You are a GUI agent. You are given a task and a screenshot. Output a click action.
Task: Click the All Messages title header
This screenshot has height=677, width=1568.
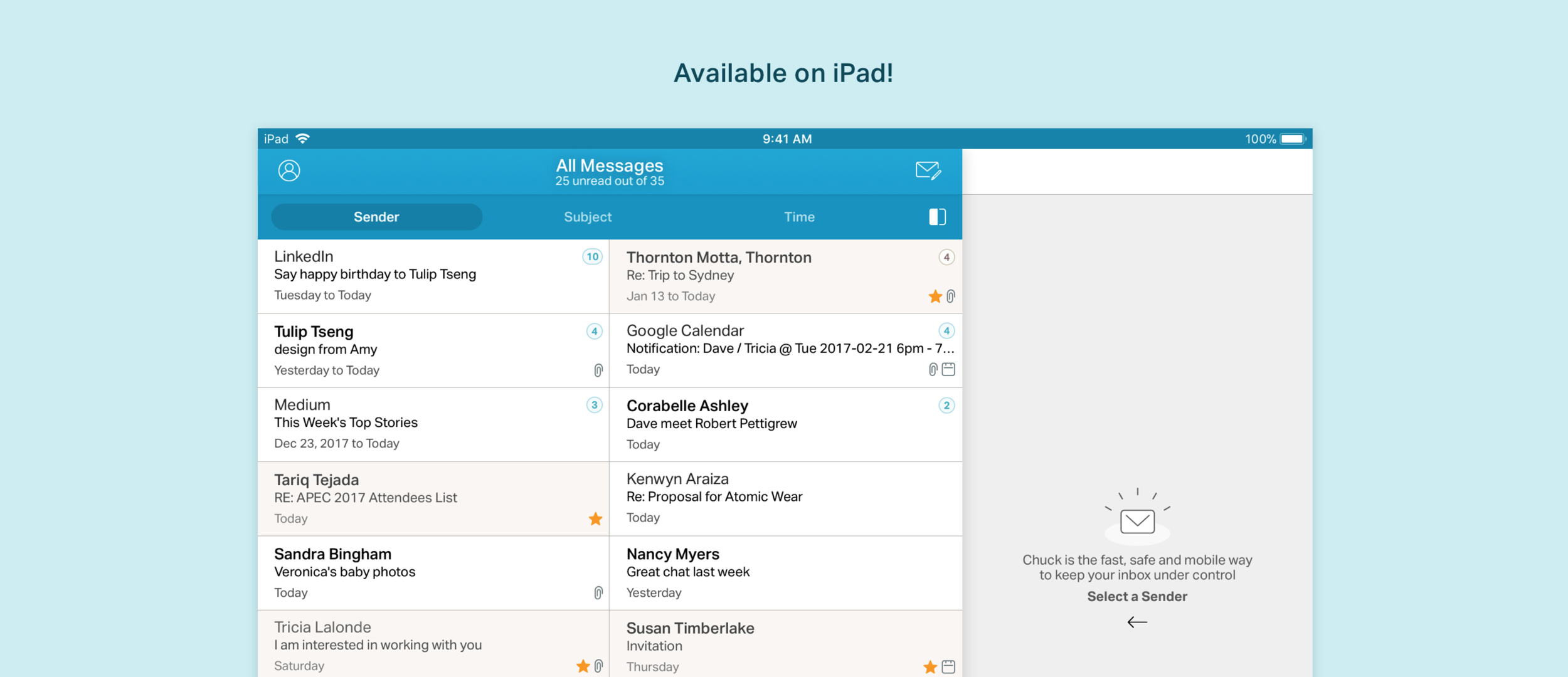pyautogui.click(x=610, y=165)
